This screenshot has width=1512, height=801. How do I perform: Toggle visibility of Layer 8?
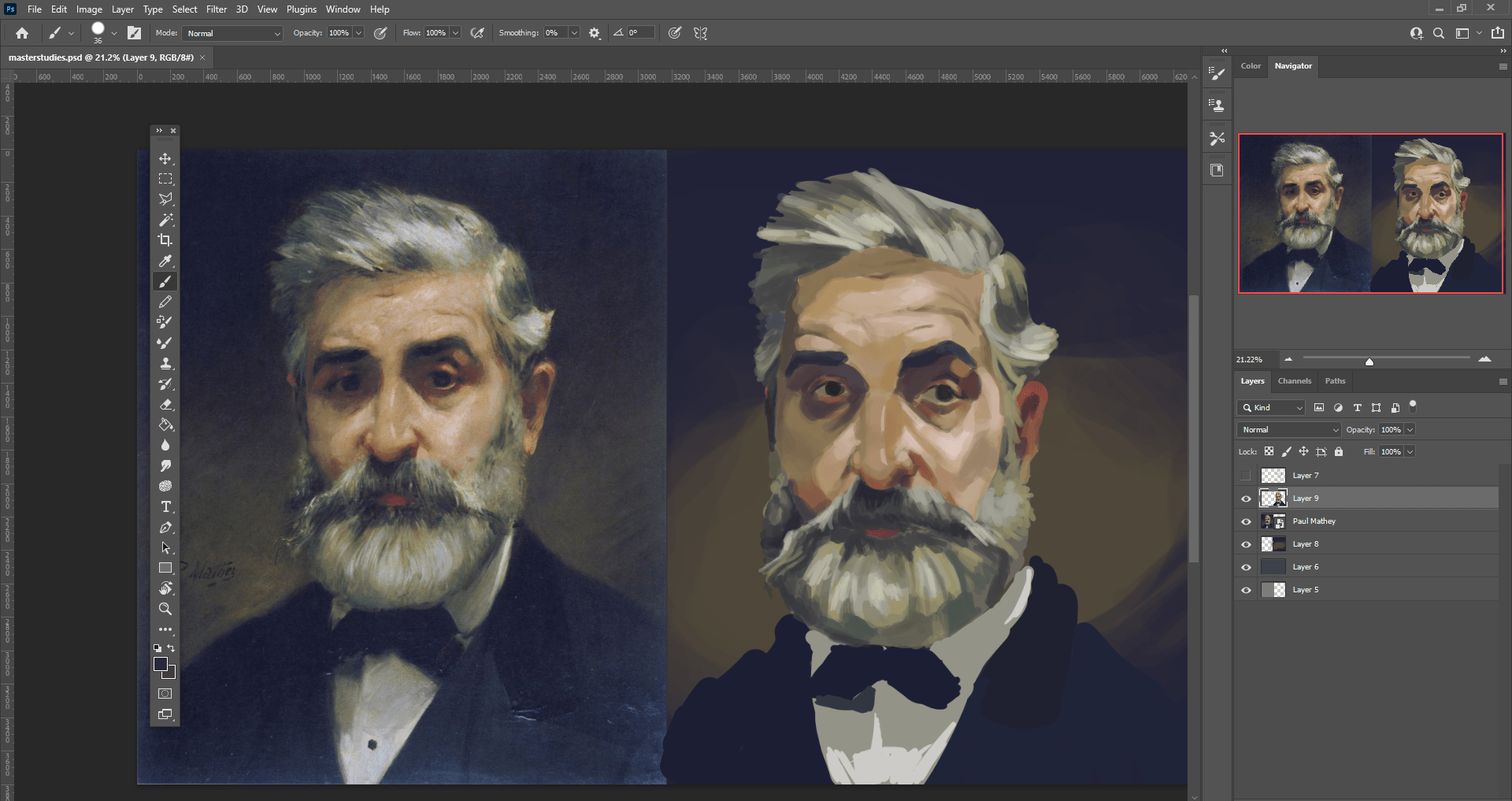click(1247, 543)
